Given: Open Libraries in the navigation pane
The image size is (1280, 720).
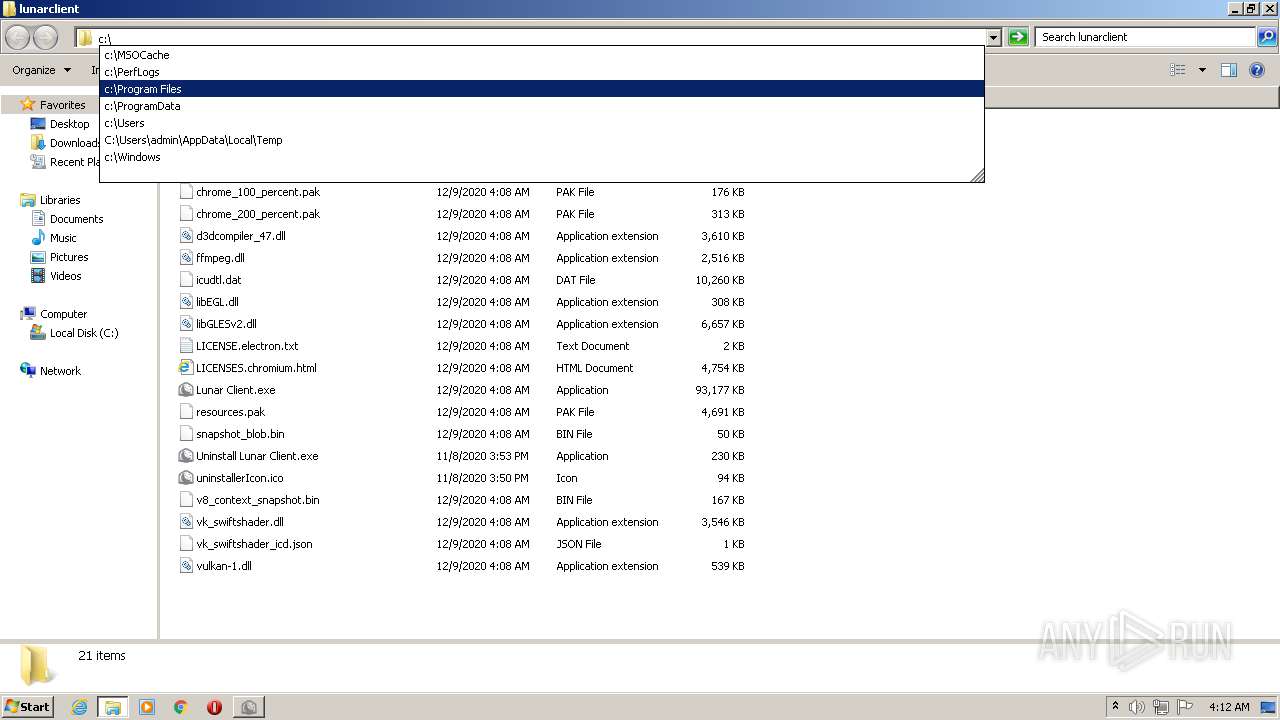Looking at the screenshot, I should pyautogui.click(x=60, y=200).
